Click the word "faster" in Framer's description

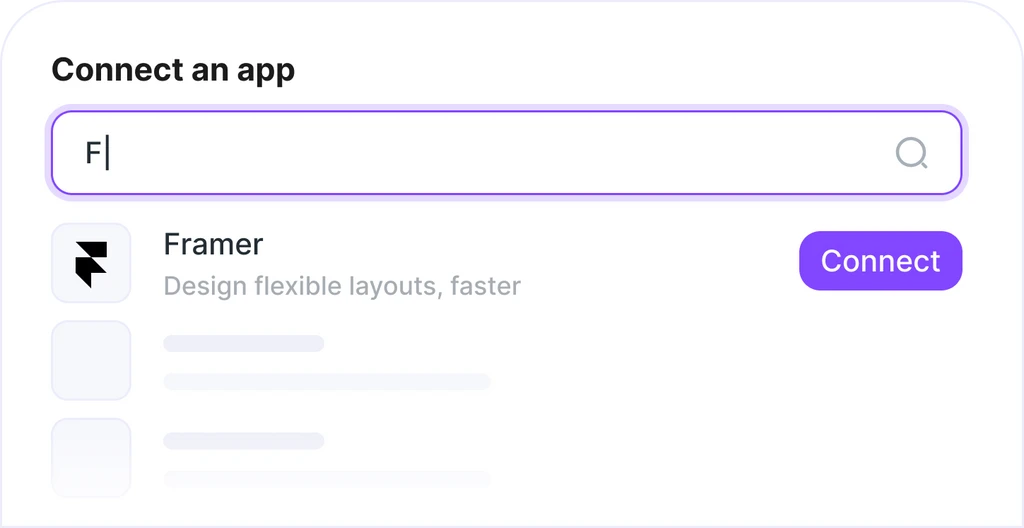coord(485,286)
